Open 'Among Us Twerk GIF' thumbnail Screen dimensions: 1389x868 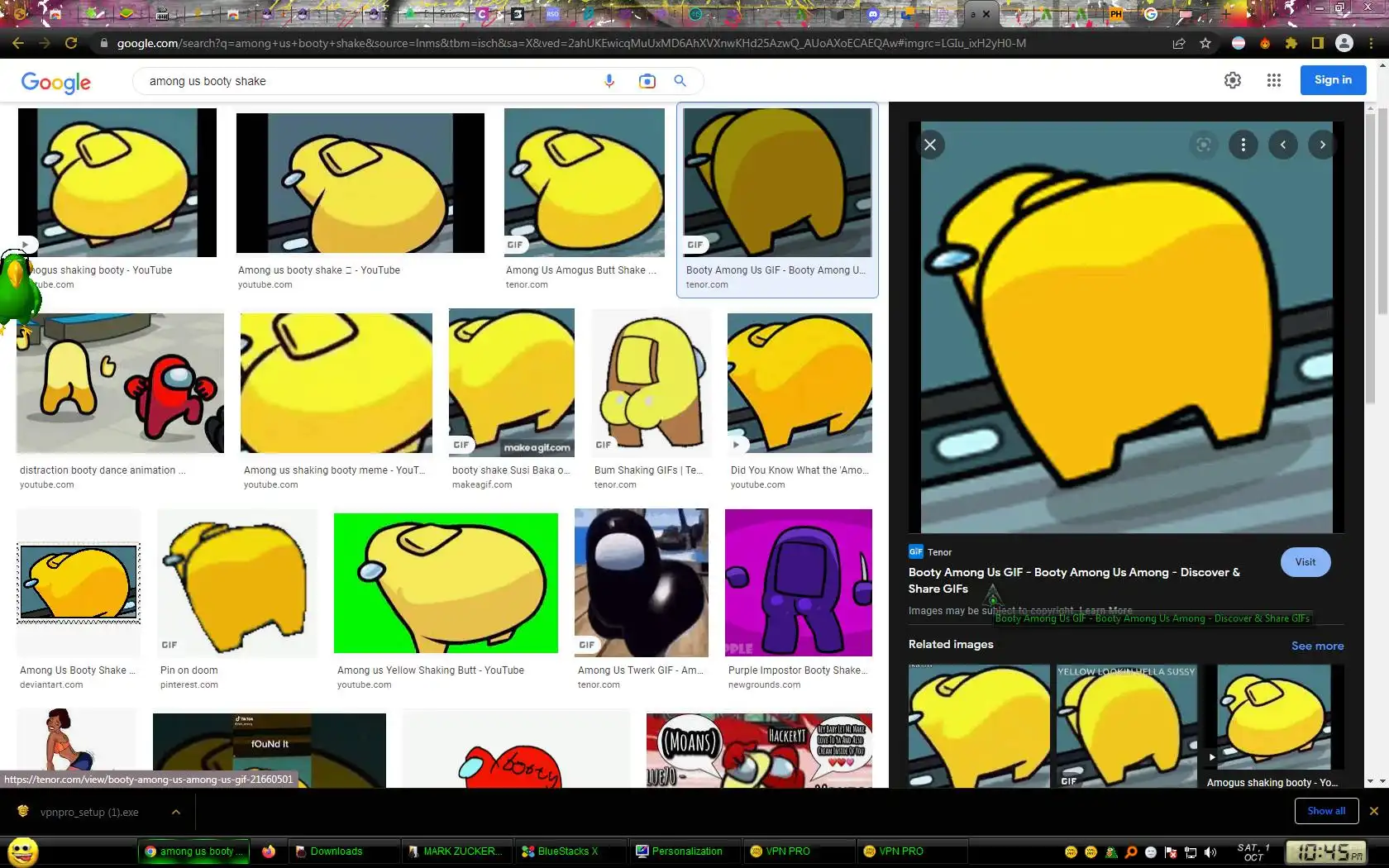(642, 583)
